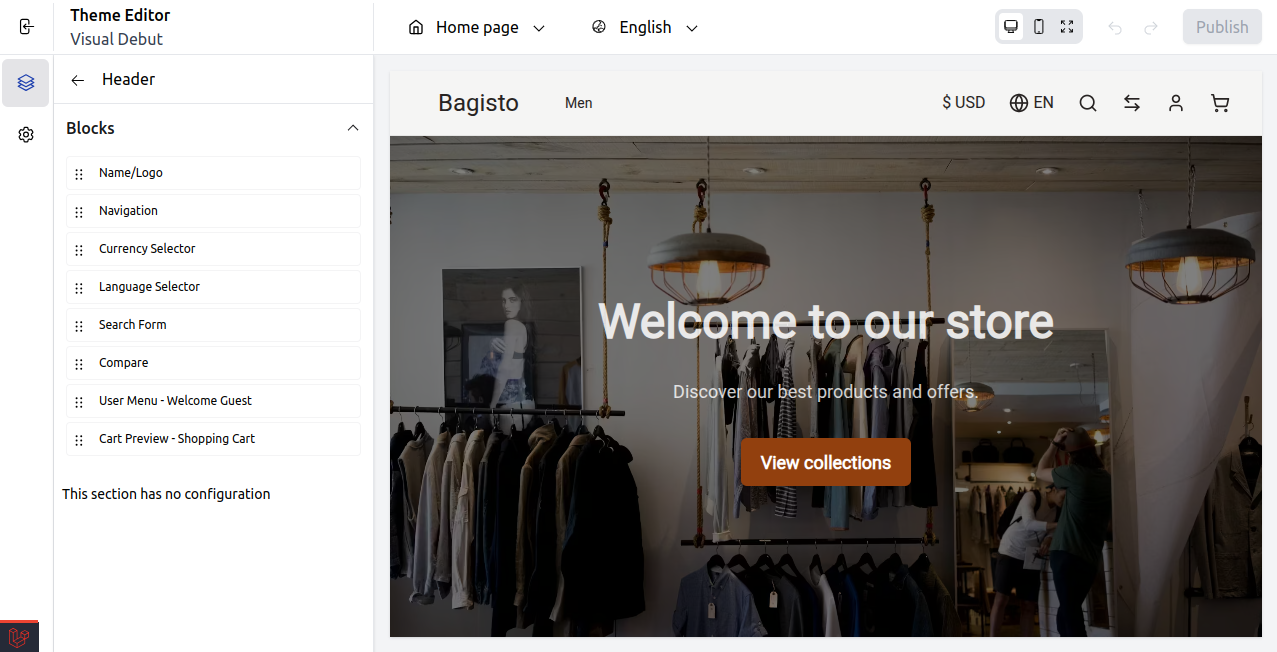The height and width of the screenshot is (652, 1277).
Task: Switch to fullscreen preview mode
Action: coord(1067,27)
